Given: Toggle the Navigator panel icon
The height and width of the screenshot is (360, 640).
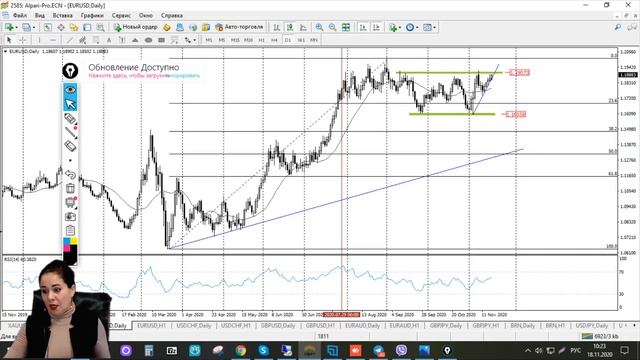Looking at the screenshot, I should (x=74, y=27).
